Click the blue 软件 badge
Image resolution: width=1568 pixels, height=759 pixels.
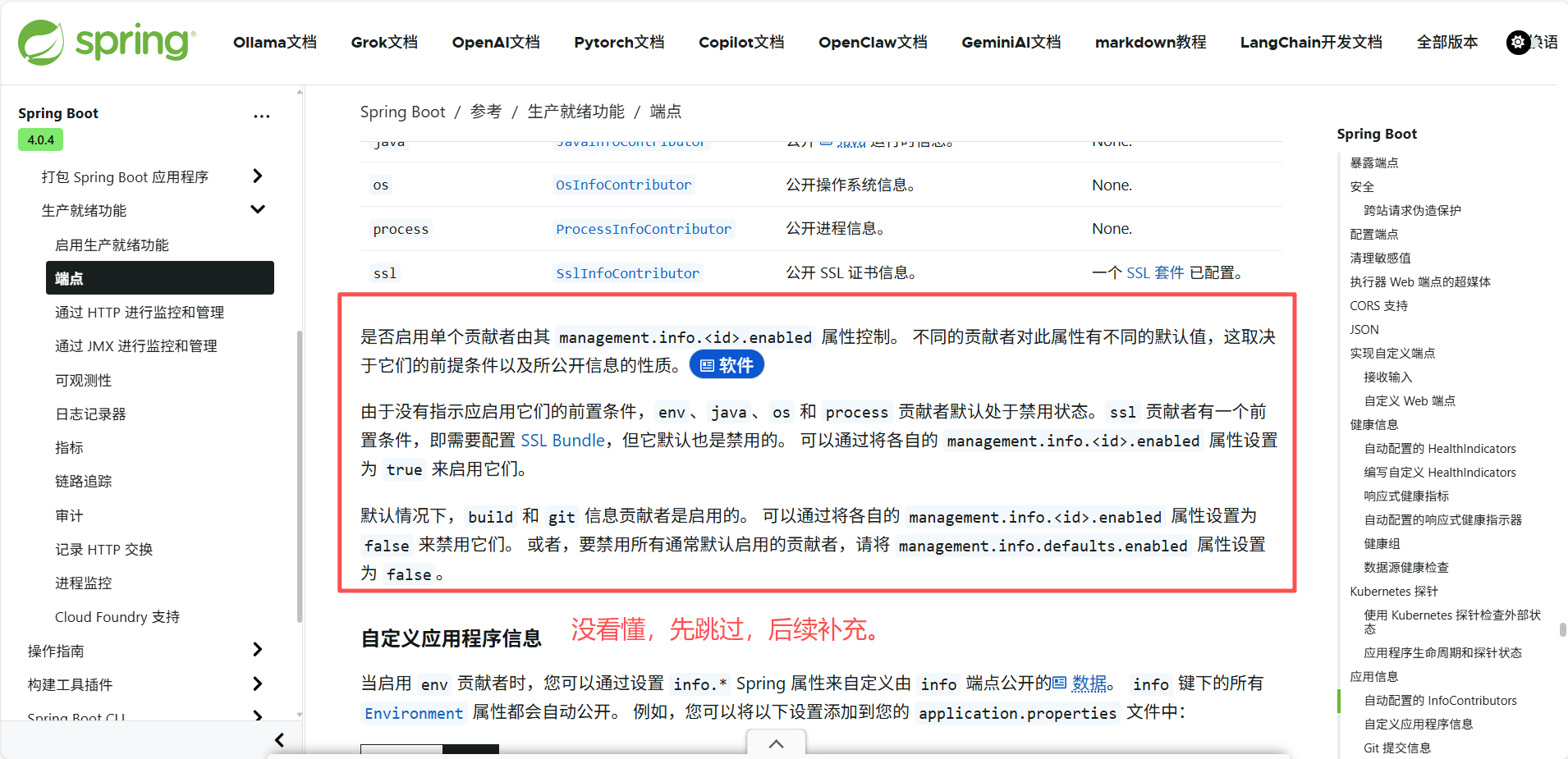click(x=727, y=365)
